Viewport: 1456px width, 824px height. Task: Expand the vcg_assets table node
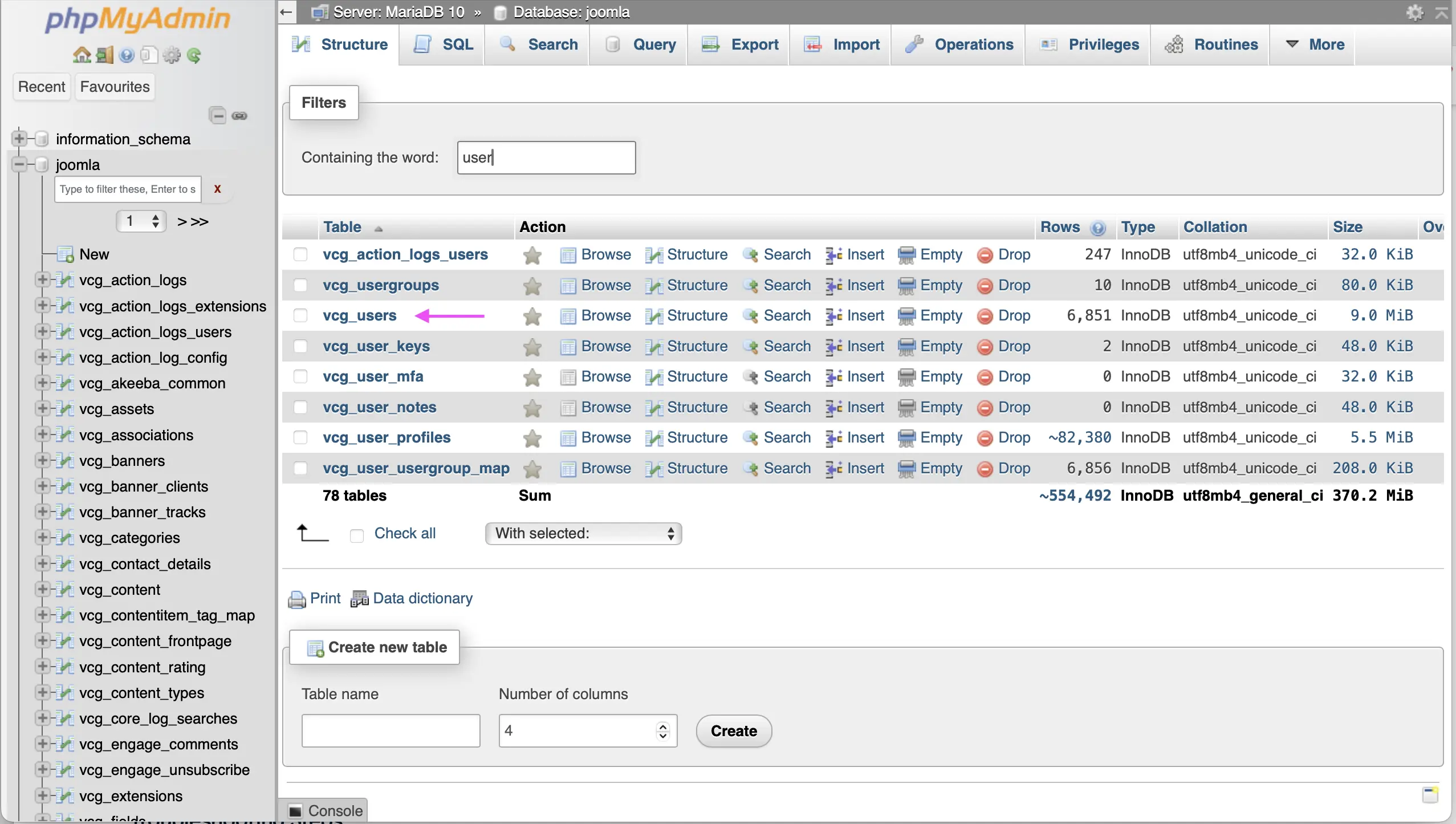(x=42, y=408)
